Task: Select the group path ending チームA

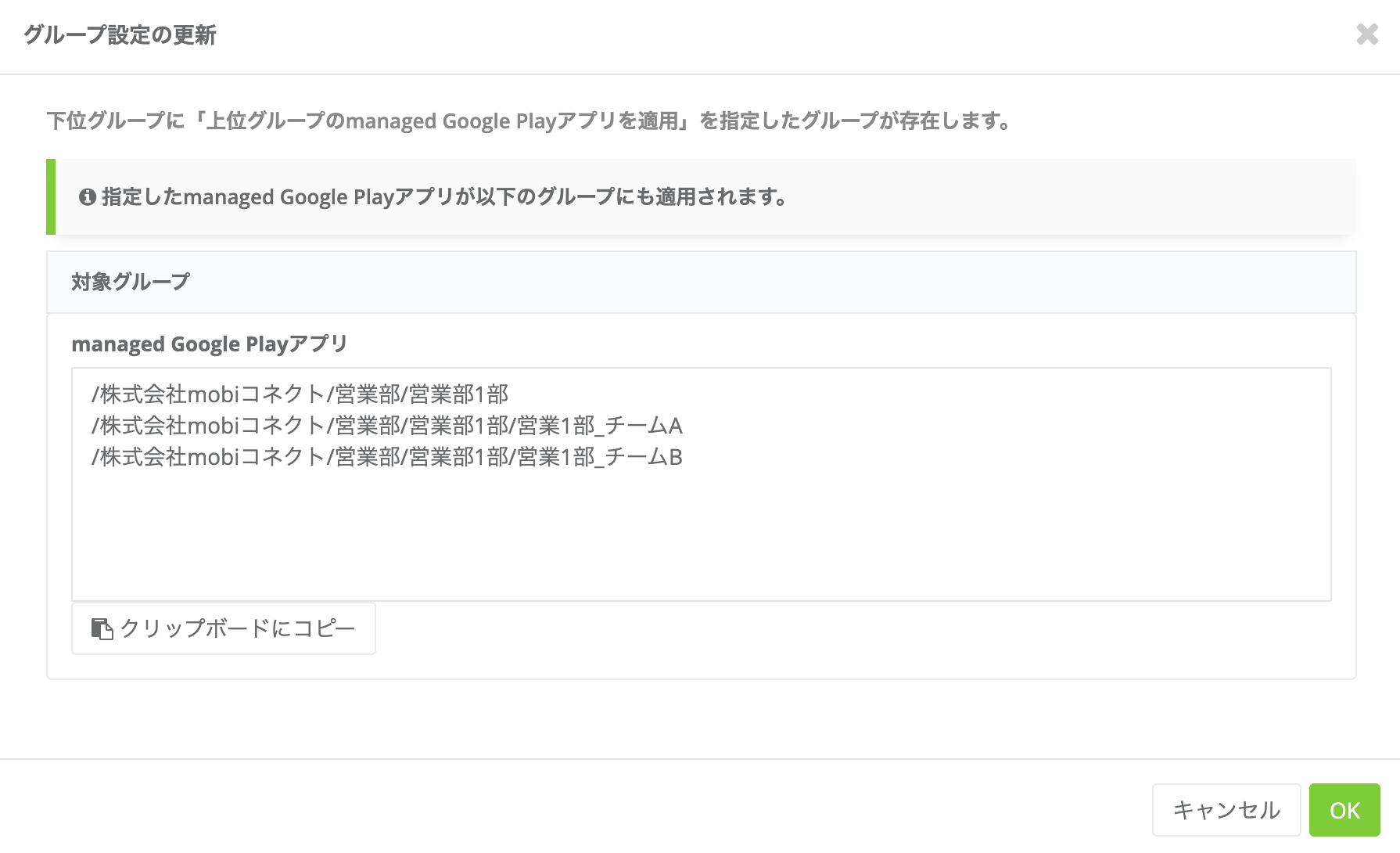Action: point(387,425)
